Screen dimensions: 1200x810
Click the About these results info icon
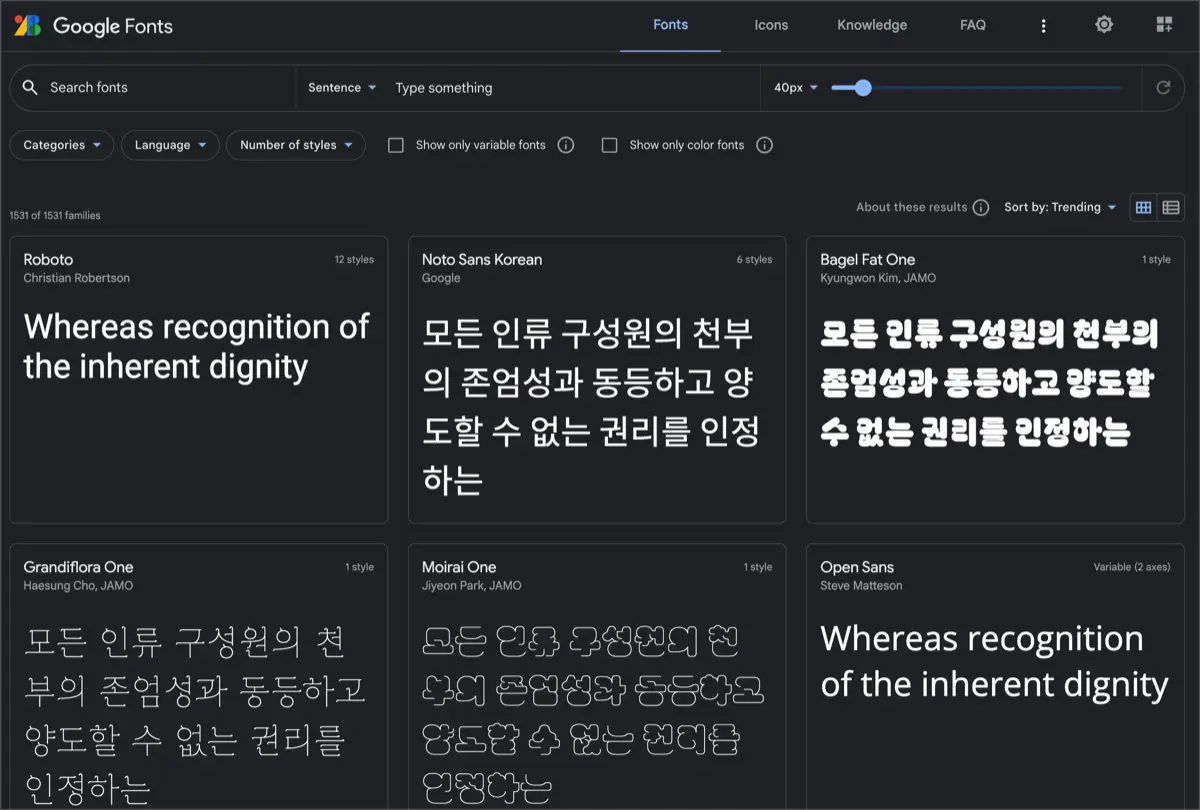980,207
